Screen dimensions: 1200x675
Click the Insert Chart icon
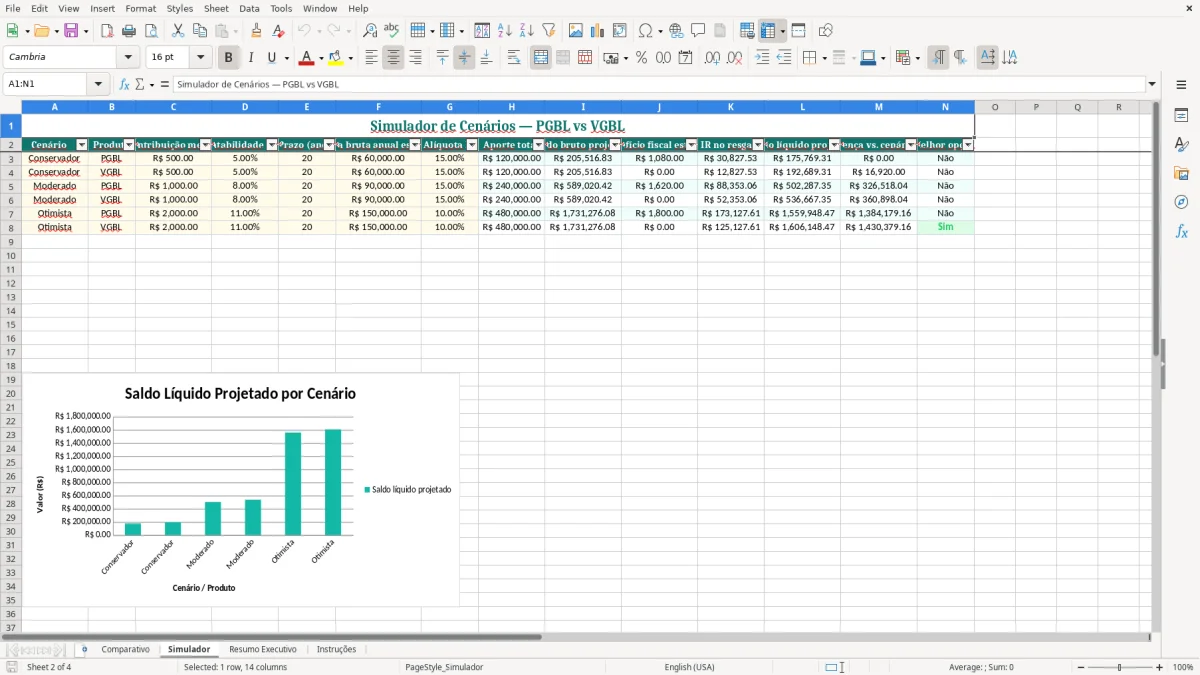point(598,31)
